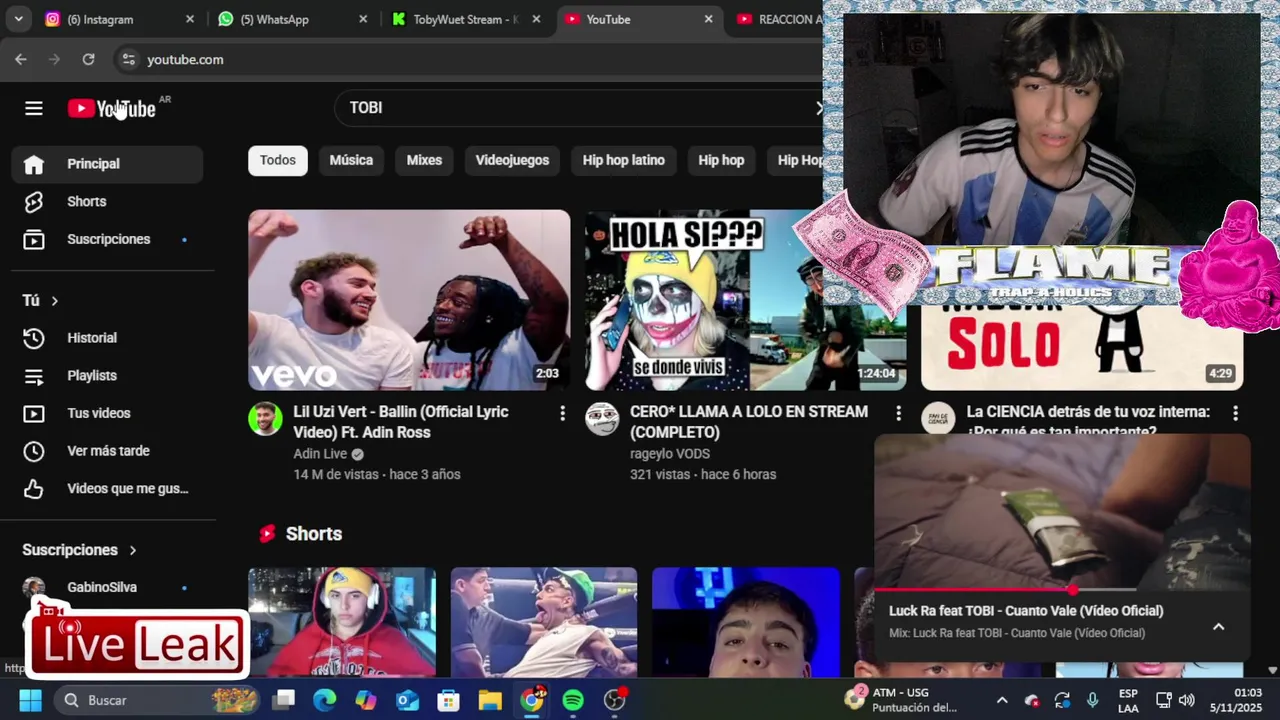Open Microsoft Store from the taskbar

pos(448,700)
